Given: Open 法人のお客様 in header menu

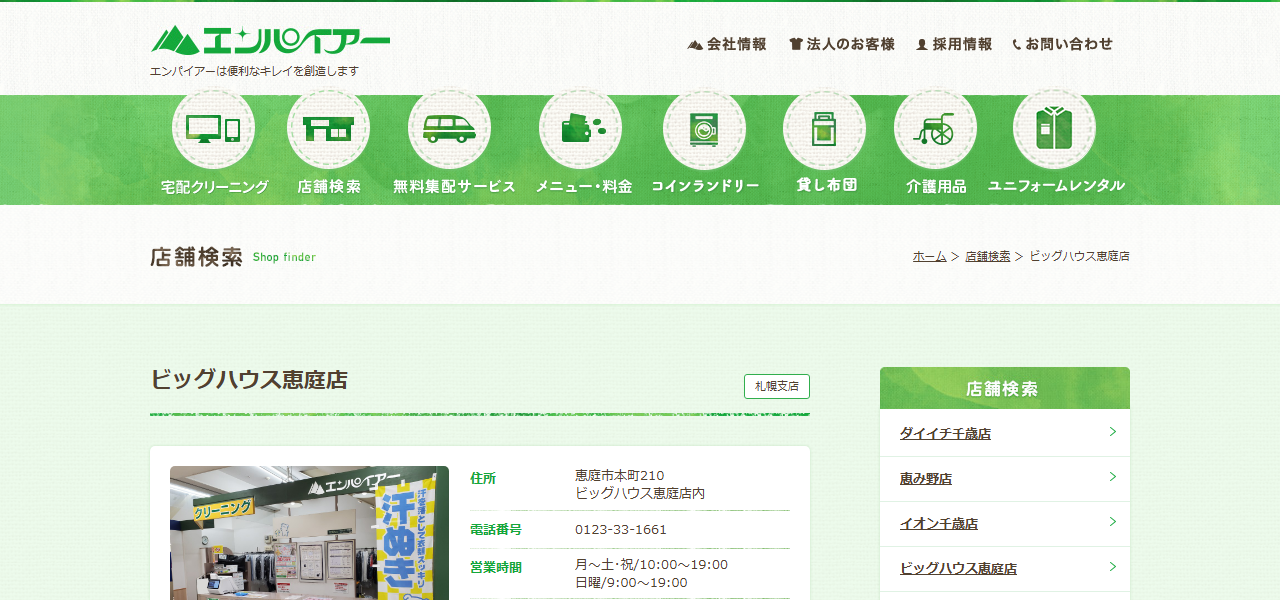Looking at the screenshot, I should (x=851, y=44).
